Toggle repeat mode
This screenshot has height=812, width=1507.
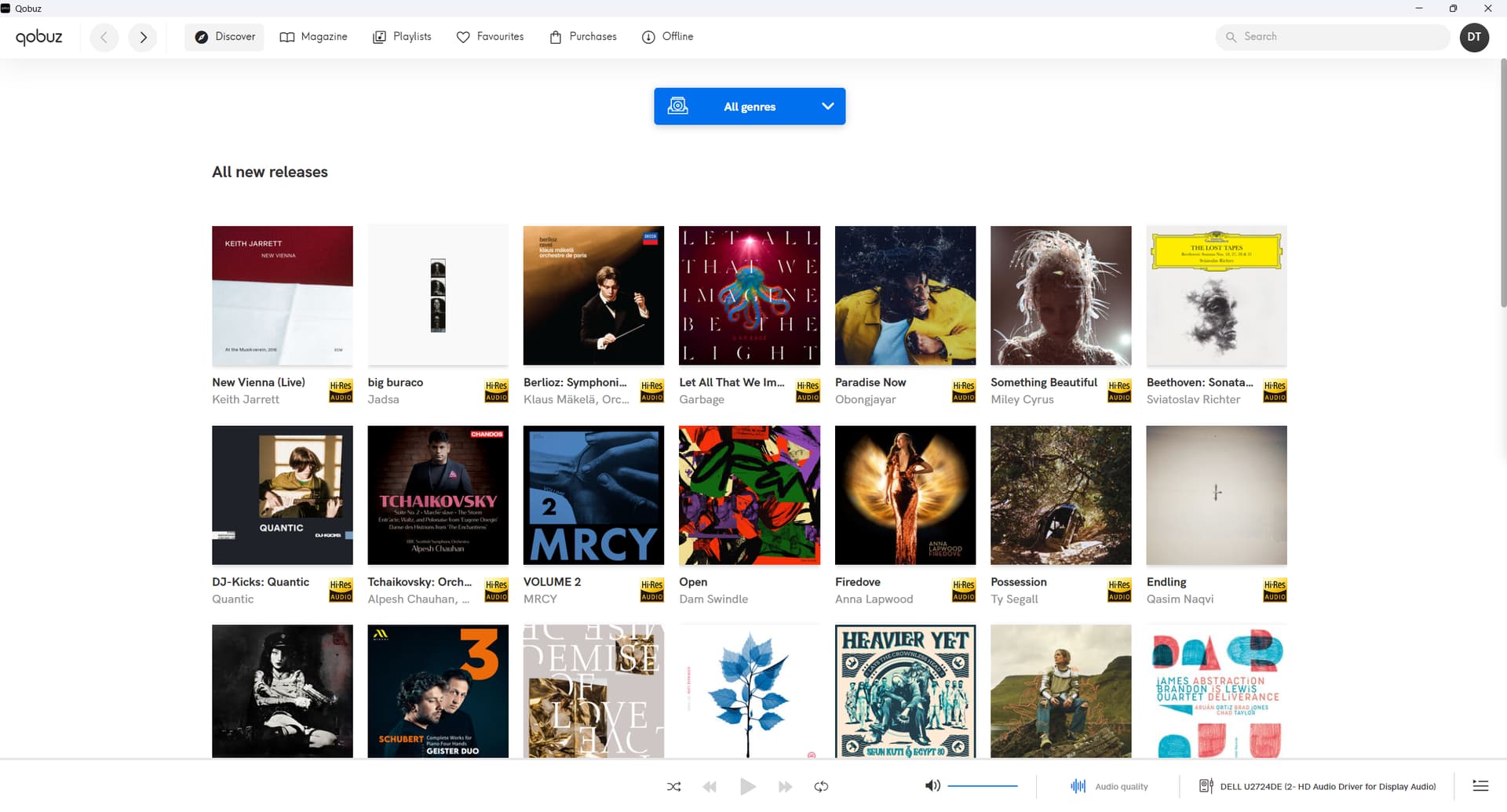[x=821, y=786]
